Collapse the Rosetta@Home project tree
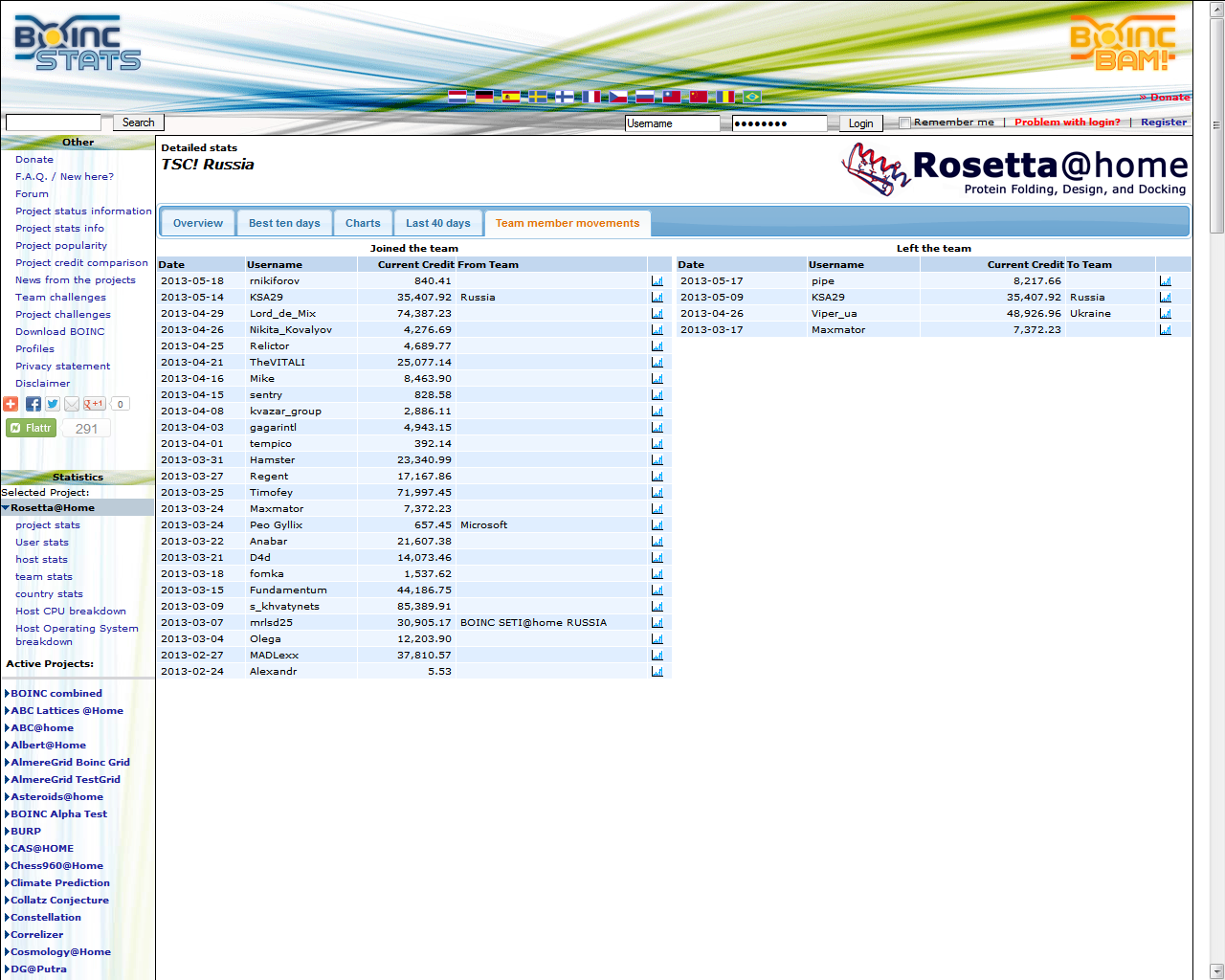Screen dimensions: 1225x980 pos(6,508)
